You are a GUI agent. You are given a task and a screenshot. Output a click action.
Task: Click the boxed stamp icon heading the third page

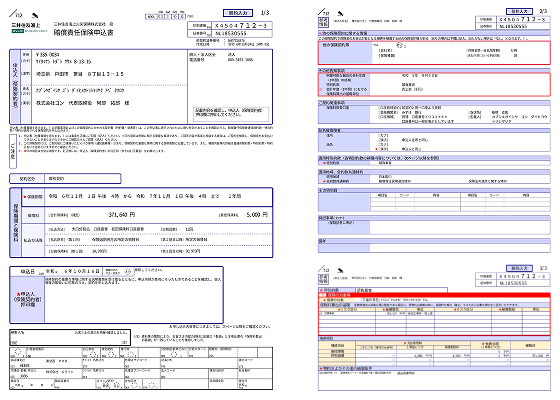323,279
